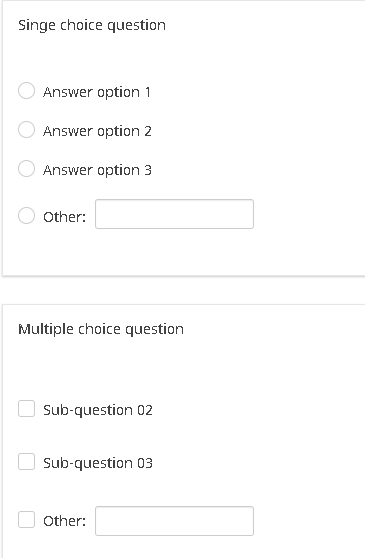
Task: Click the "Sub-question 02" label text
Action: tap(98, 410)
